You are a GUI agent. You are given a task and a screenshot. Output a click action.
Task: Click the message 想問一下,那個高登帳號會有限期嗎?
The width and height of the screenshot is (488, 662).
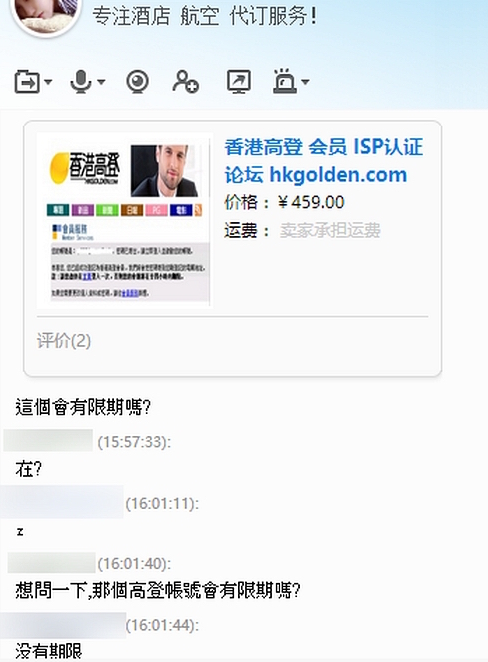pyautogui.click(x=157, y=590)
